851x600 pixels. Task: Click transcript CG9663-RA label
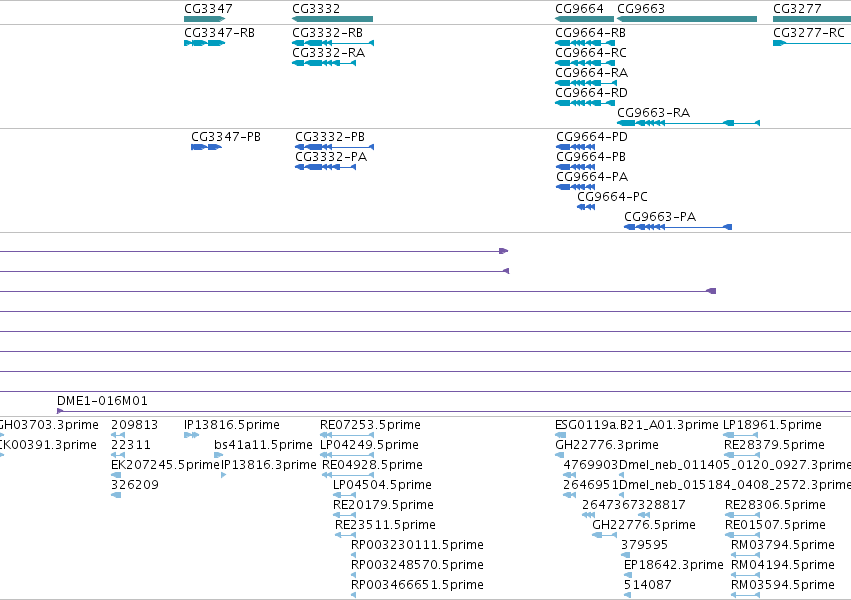653,113
